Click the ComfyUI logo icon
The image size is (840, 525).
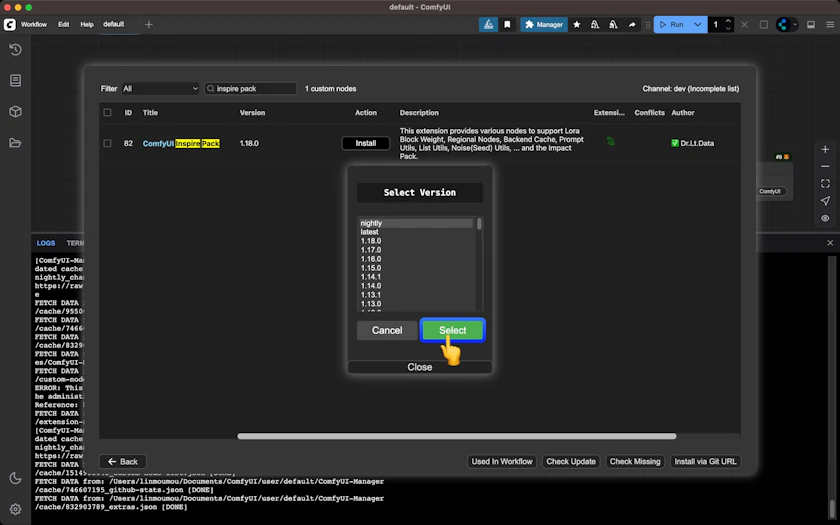10,24
